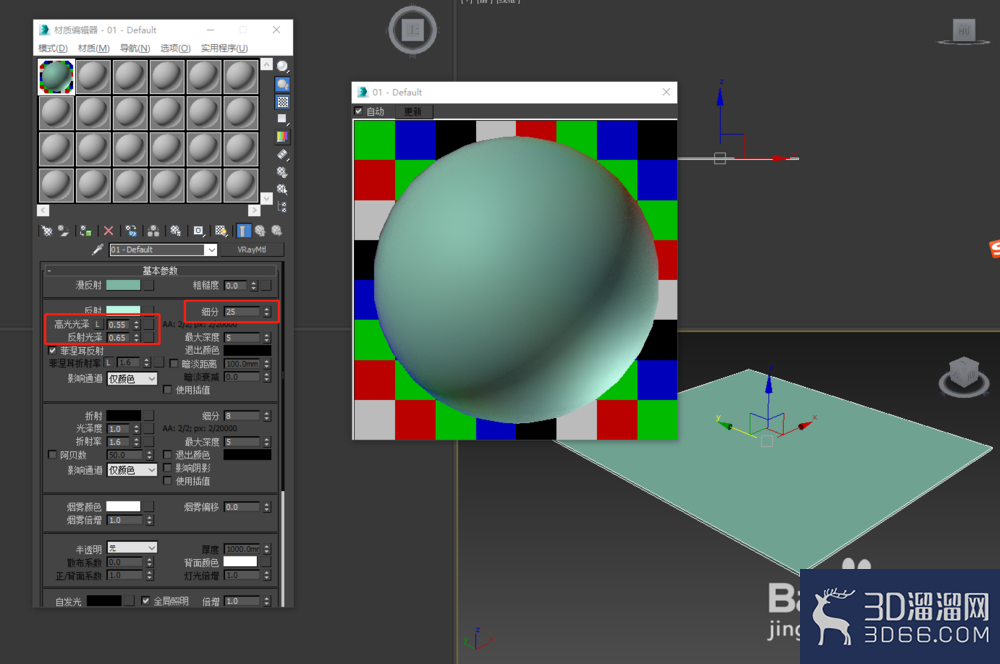This screenshot has height=664, width=1000.
Task: Click the 前 face of the ViewCube
Action: 964,29
